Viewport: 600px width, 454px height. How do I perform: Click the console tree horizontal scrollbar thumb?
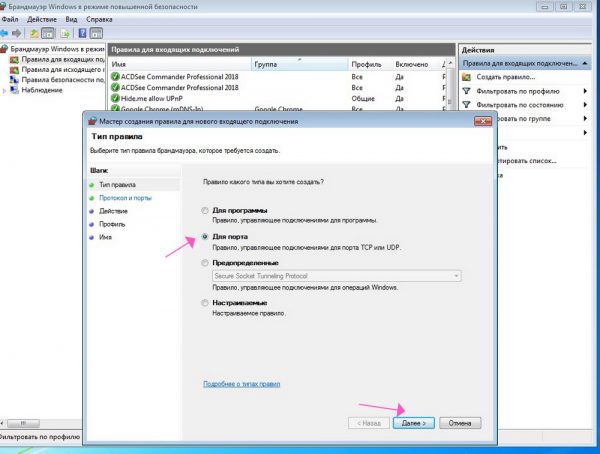[x=24, y=423]
